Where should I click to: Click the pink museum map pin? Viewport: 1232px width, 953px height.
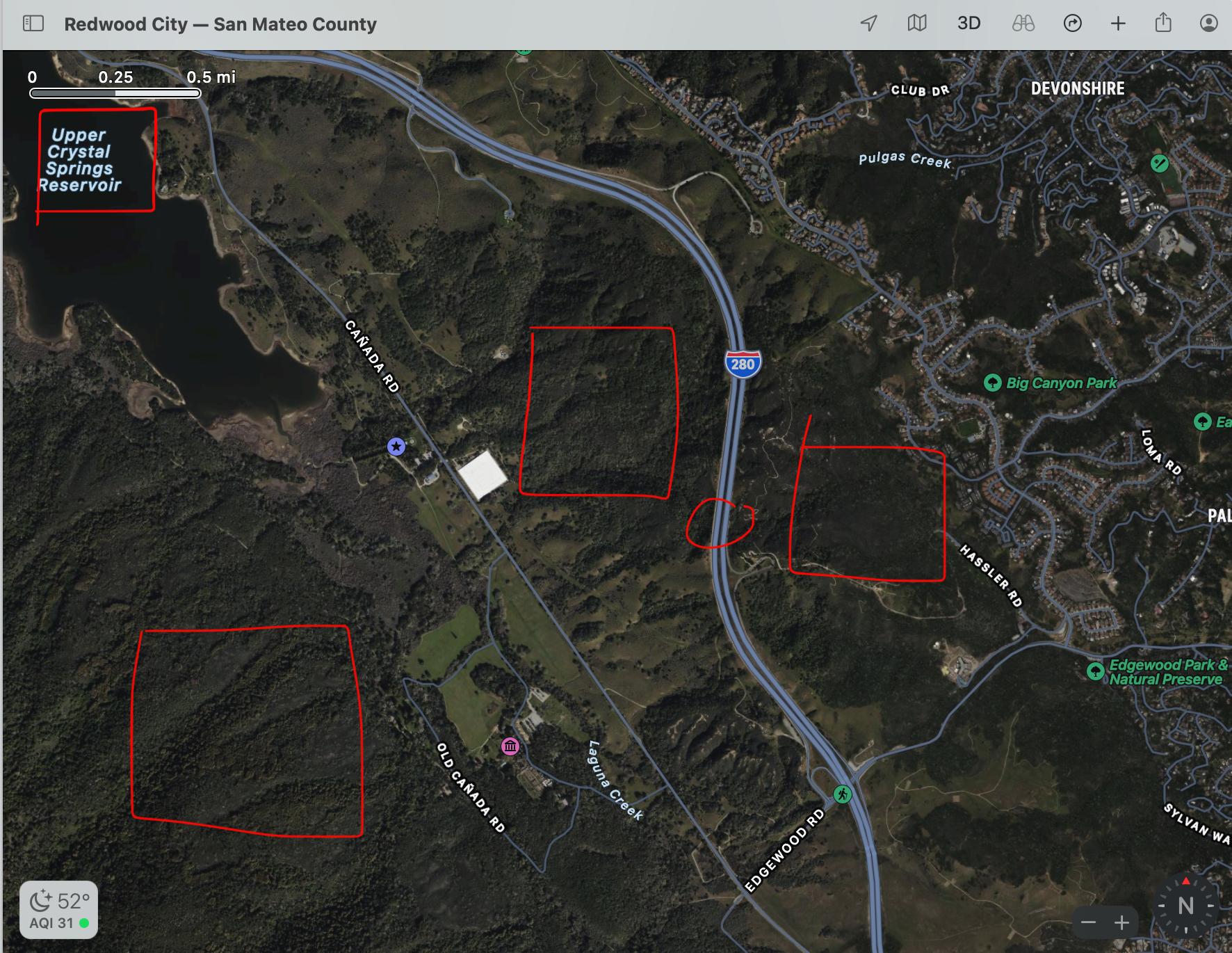click(x=510, y=746)
